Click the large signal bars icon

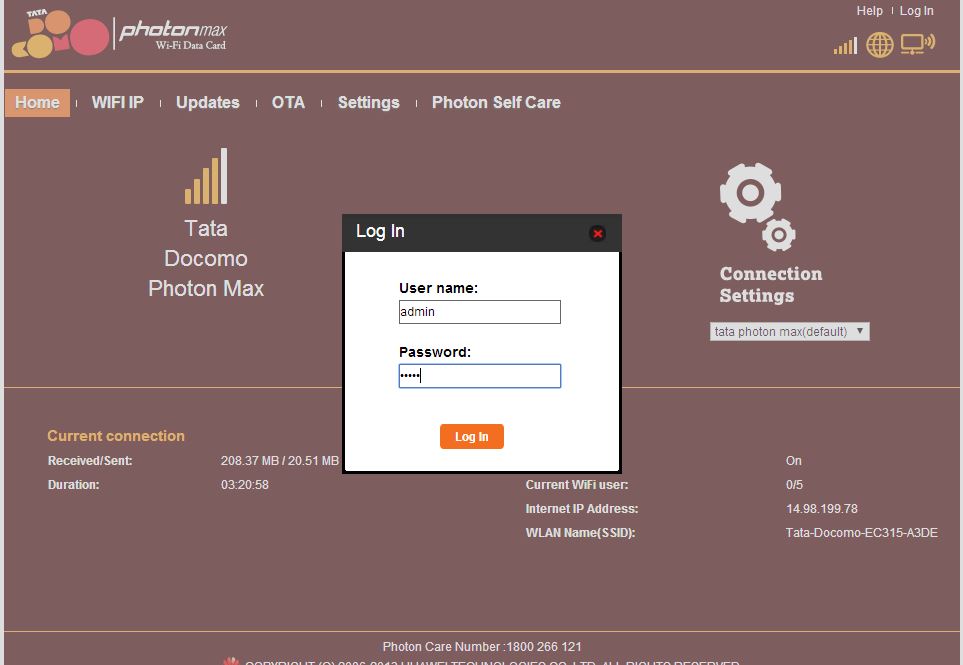tap(206, 176)
